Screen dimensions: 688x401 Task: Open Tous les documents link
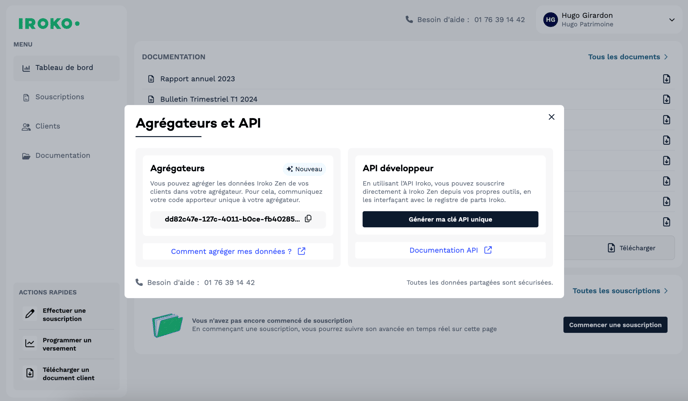[x=628, y=57]
